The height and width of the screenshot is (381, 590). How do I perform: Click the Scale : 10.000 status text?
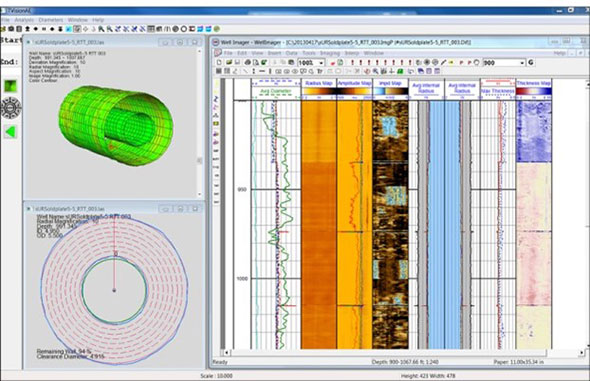pyautogui.click(x=216, y=376)
